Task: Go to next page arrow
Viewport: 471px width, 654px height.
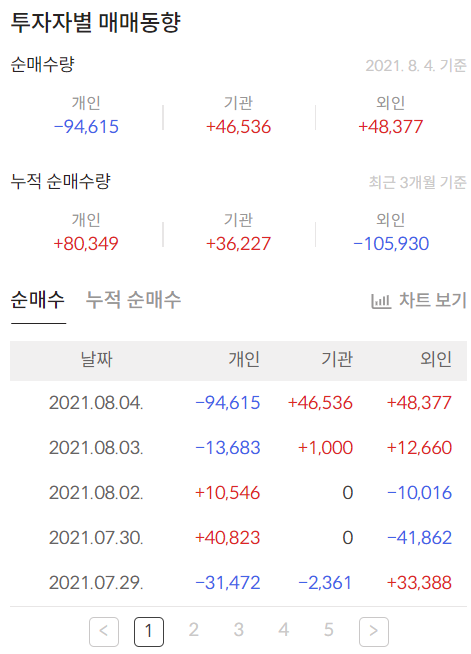Action: tap(374, 631)
